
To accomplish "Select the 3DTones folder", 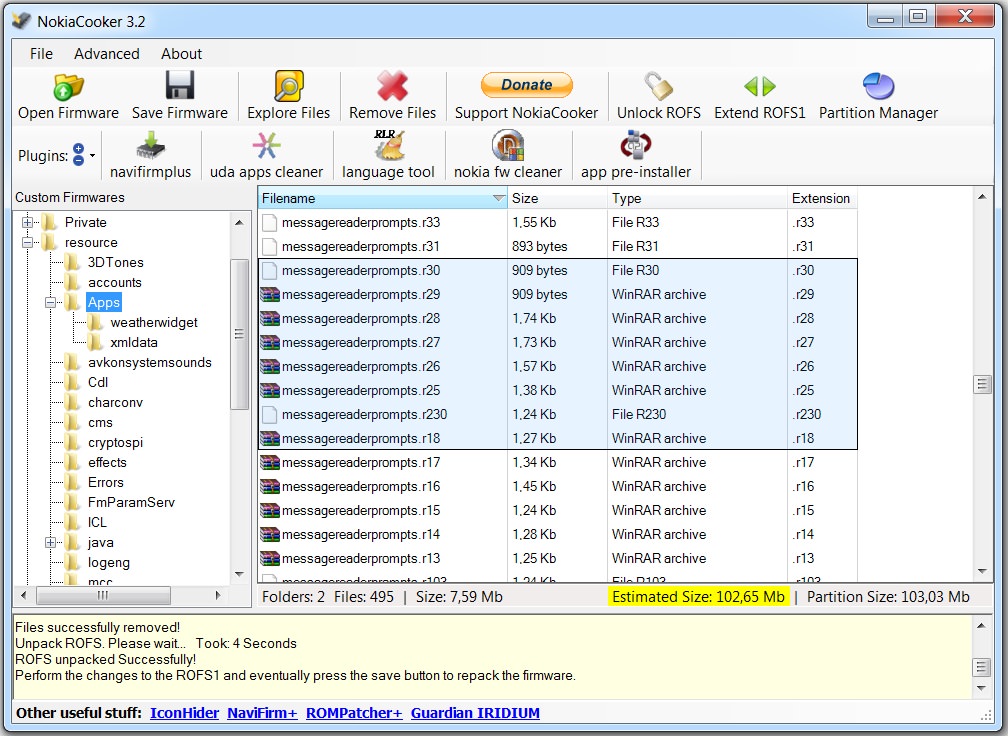I will click(x=116, y=262).
